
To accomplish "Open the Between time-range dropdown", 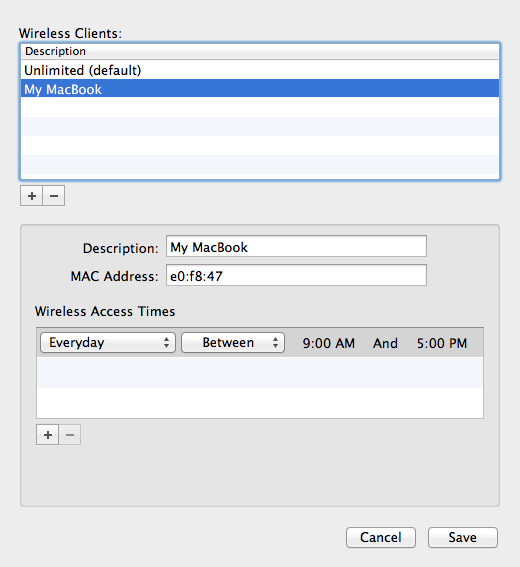I will coord(233,342).
